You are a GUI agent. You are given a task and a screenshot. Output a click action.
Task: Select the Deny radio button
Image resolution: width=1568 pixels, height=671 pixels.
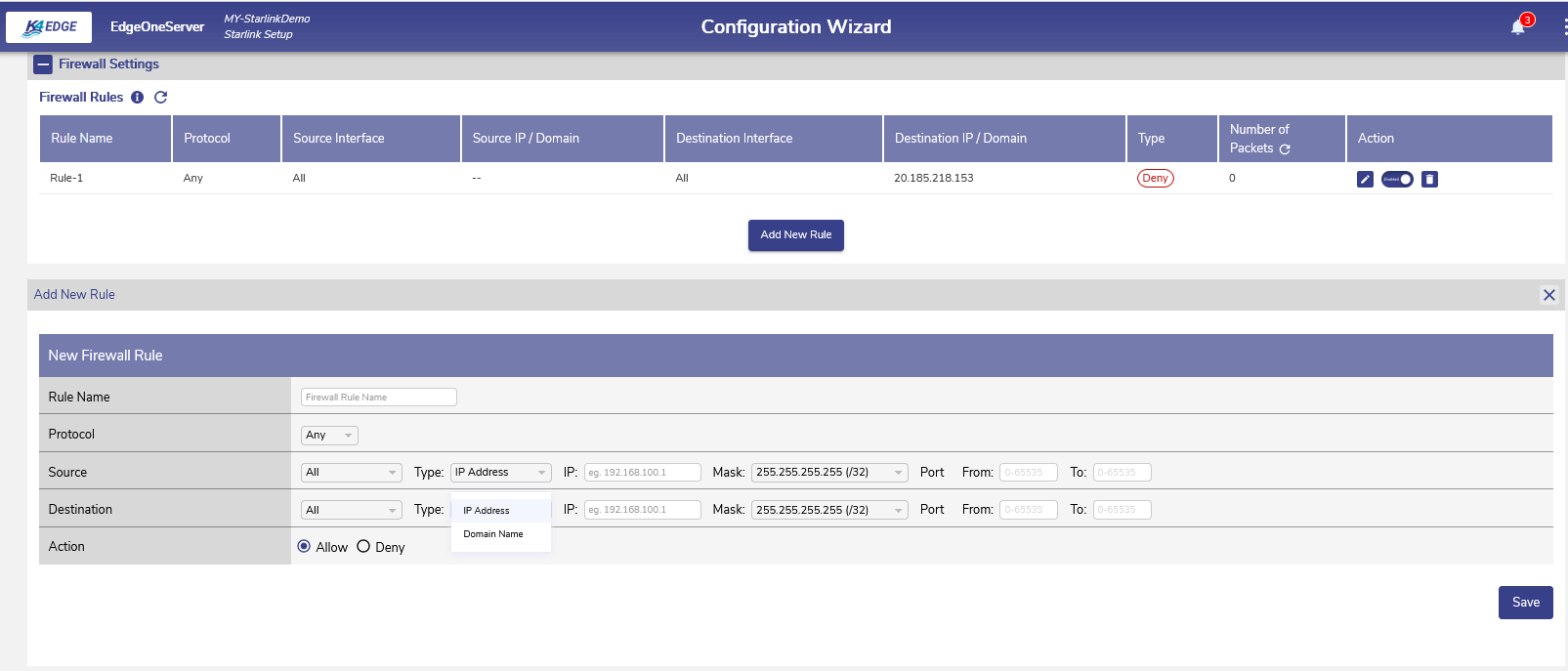click(363, 547)
